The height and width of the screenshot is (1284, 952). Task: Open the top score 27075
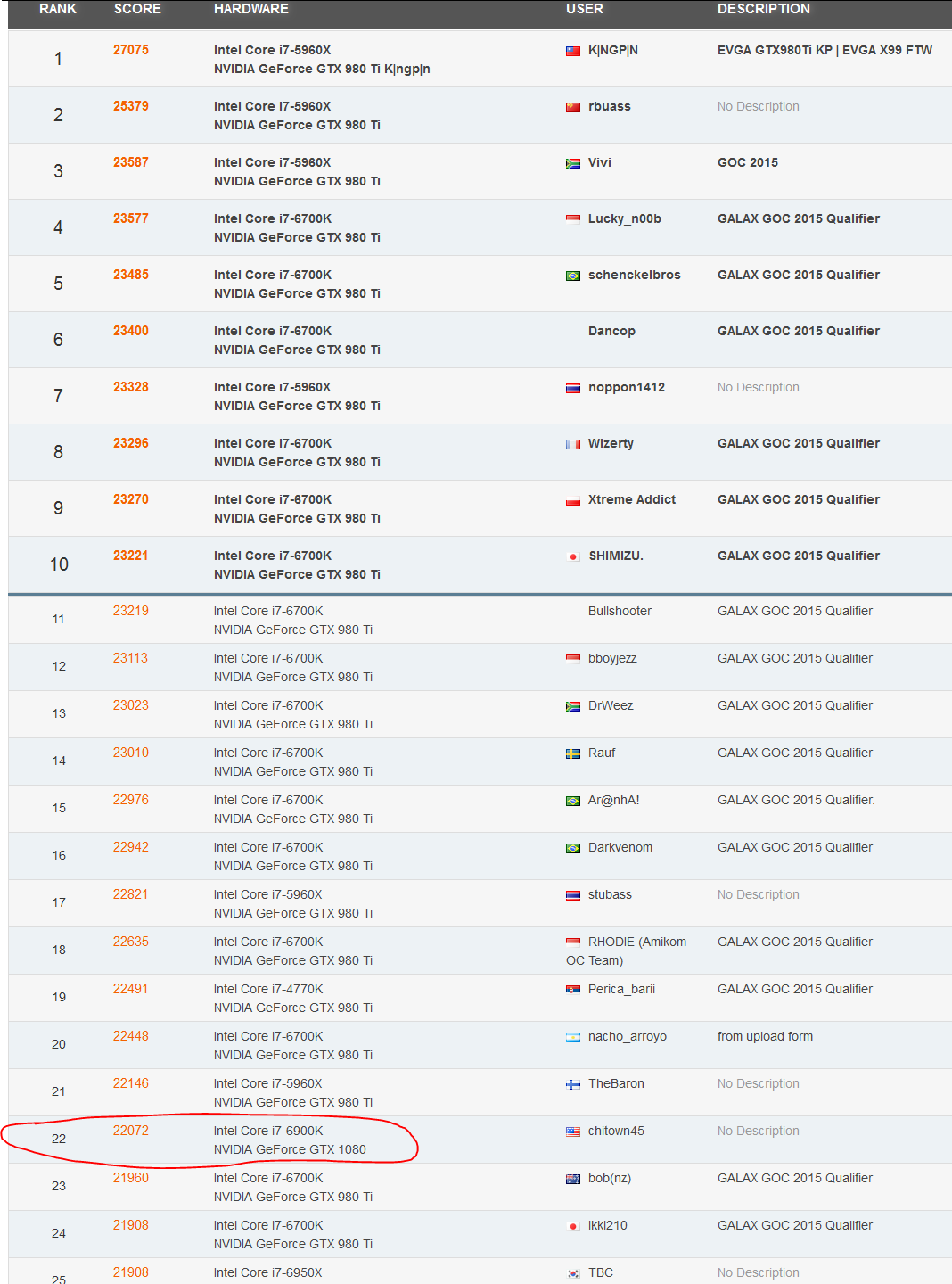[131, 50]
